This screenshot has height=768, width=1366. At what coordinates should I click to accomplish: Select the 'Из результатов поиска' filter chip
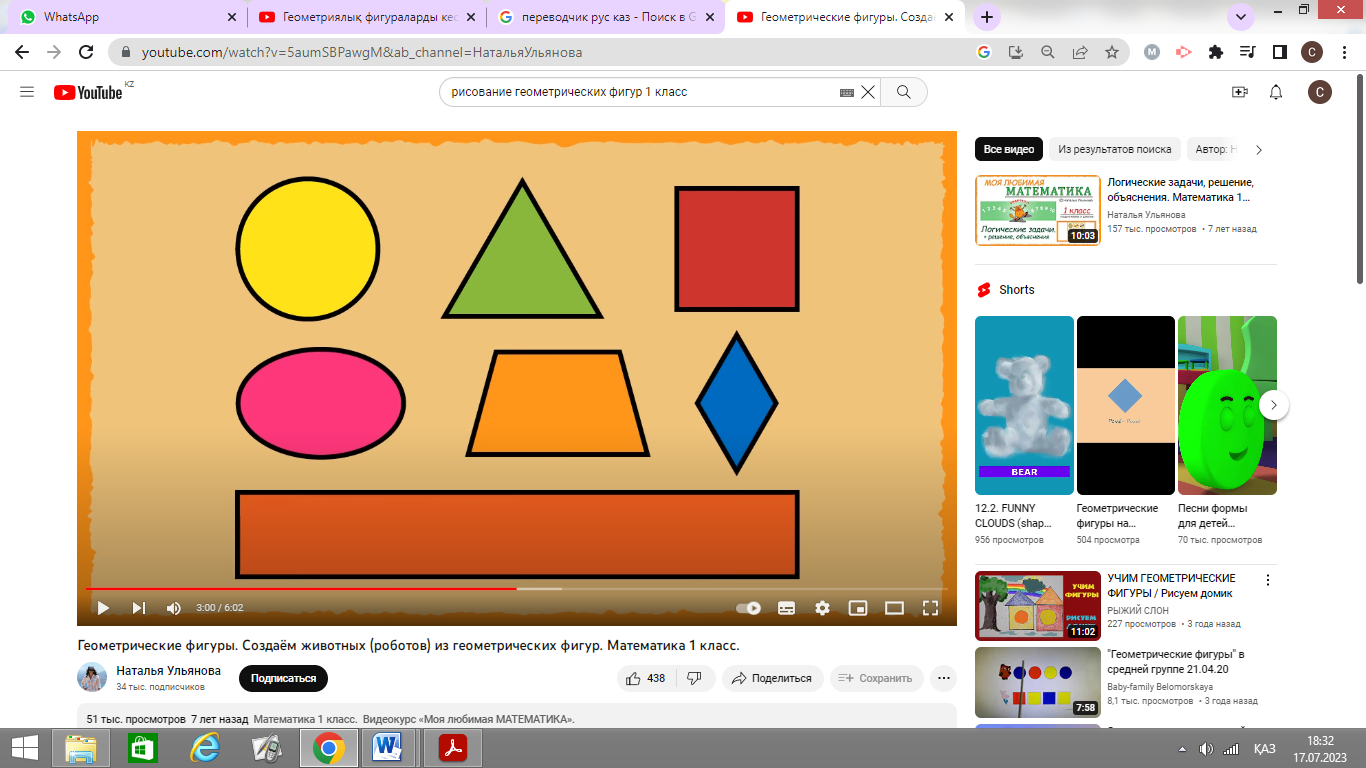click(1114, 150)
